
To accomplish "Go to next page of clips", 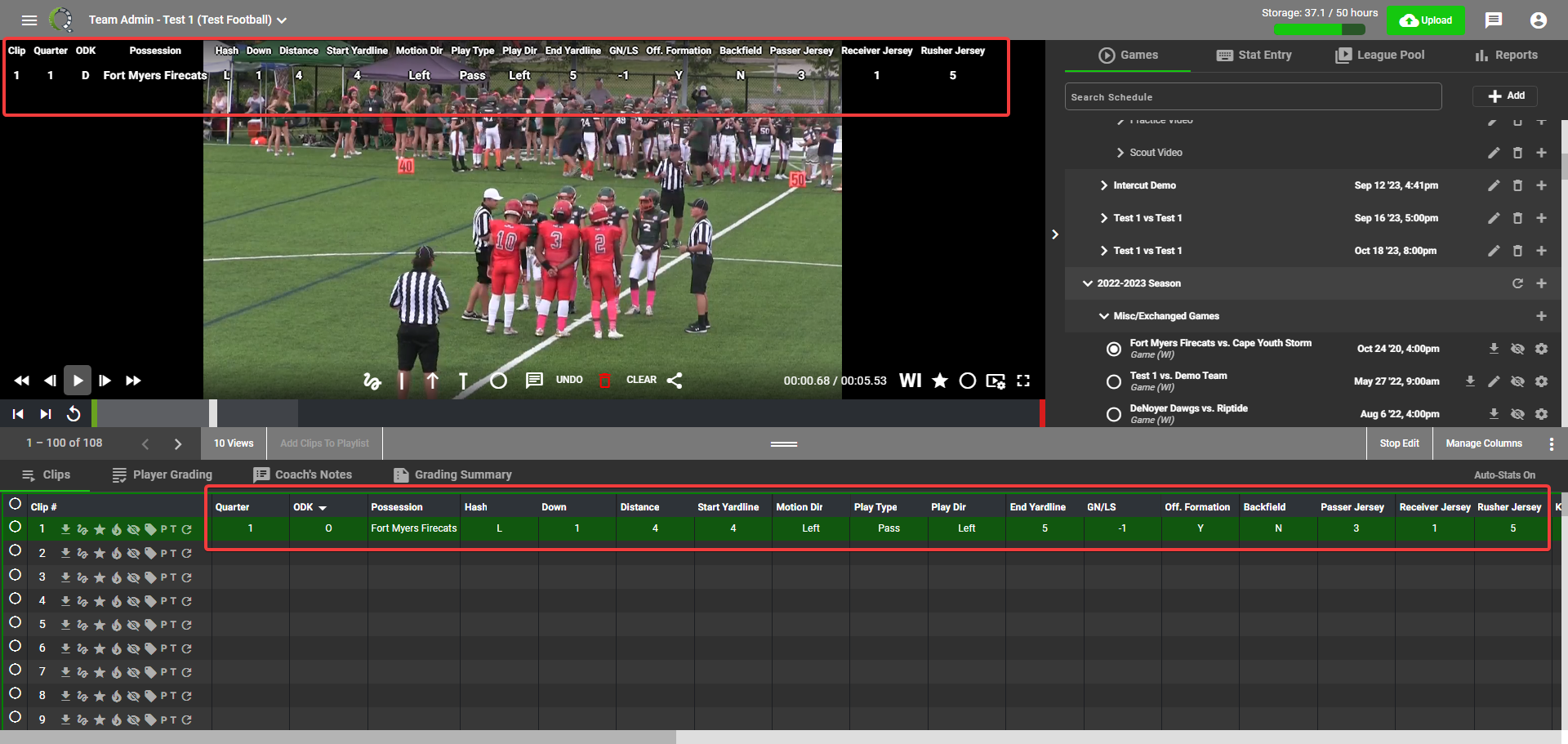I will click(x=178, y=443).
